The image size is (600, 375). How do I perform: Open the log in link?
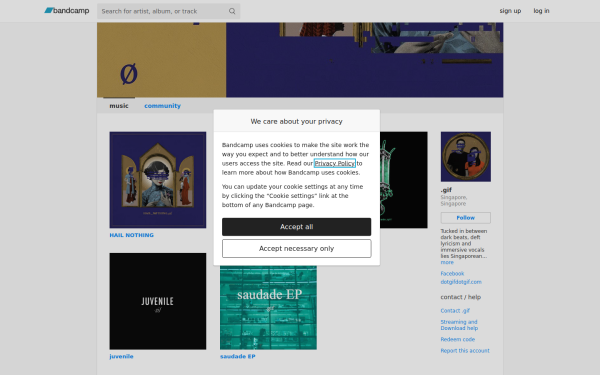pyautogui.click(x=541, y=11)
